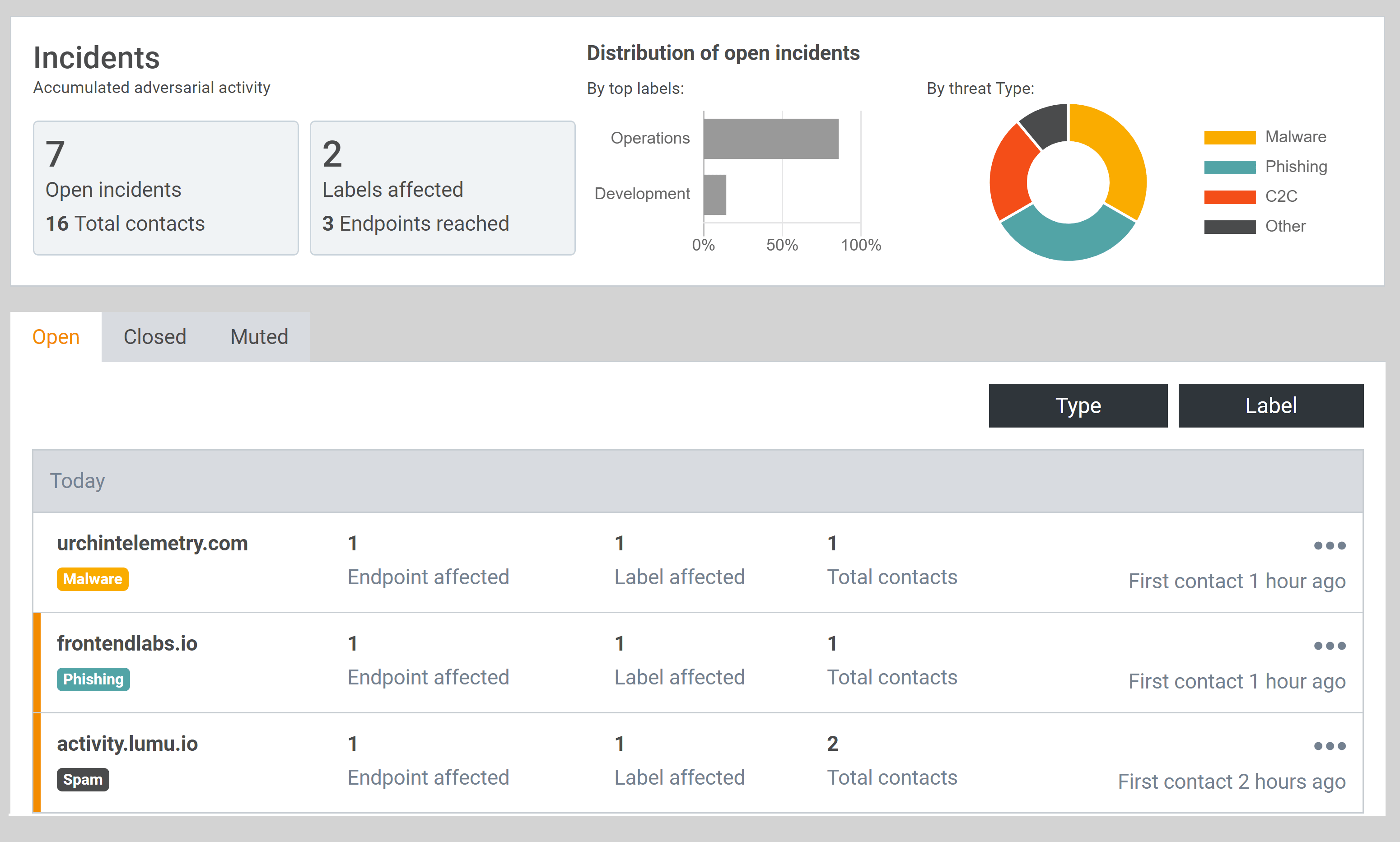The image size is (1400, 842).
Task: Click the Spam badge under activity.lumu.io
Action: click(83, 780)
